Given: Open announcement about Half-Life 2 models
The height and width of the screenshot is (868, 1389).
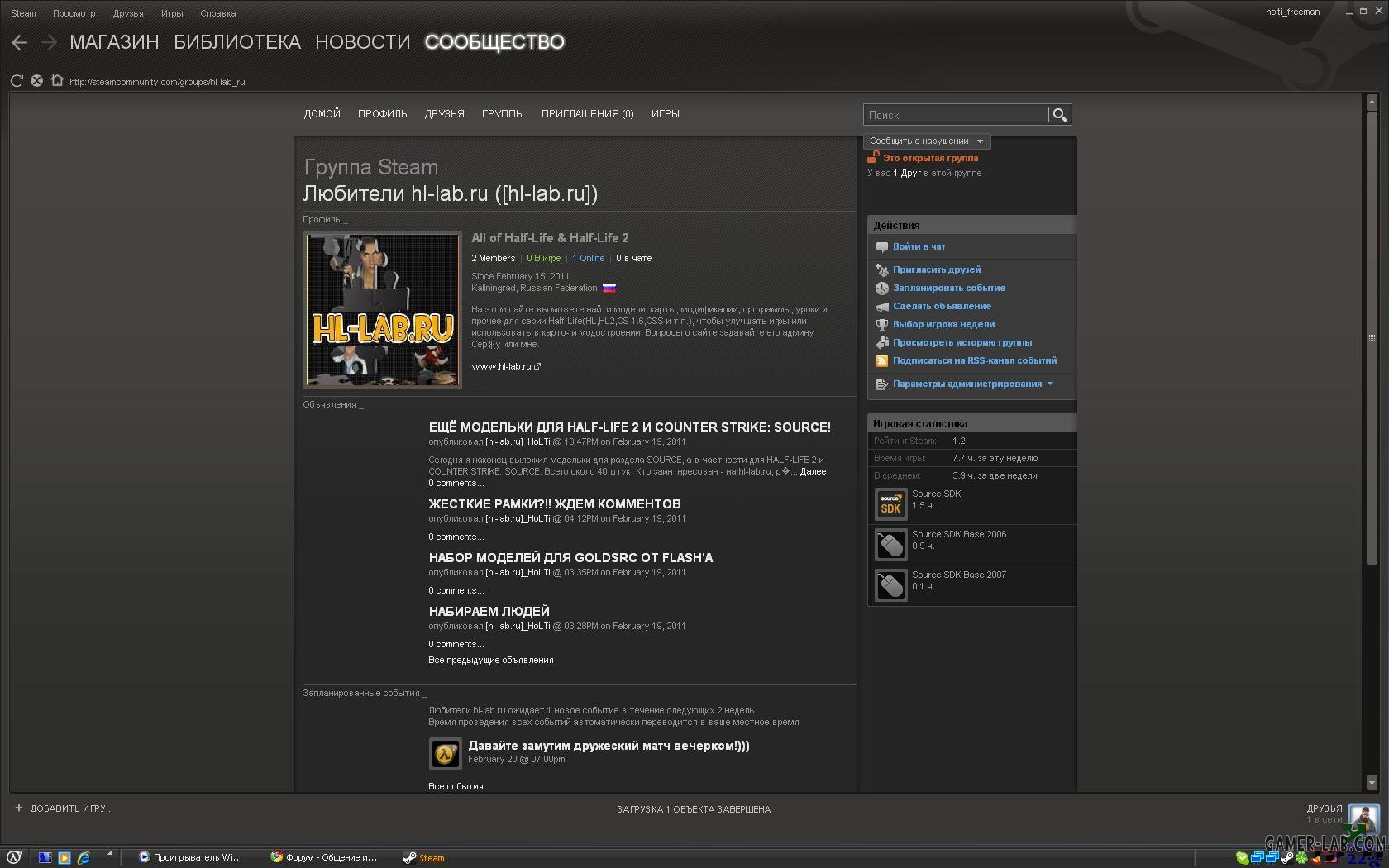Looking at the screenshot, I should coord(630,427).
